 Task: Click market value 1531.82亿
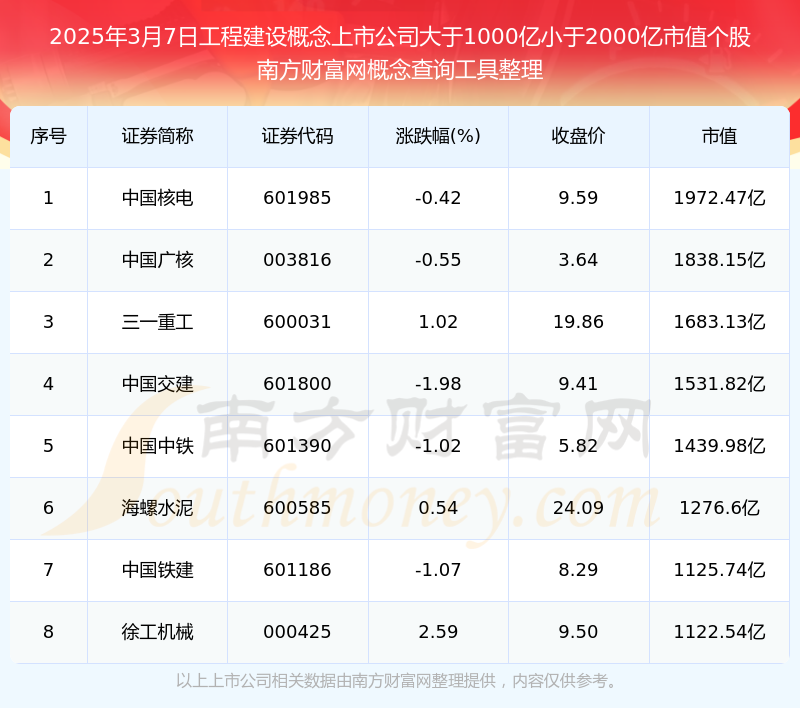[x=719, y=384]
